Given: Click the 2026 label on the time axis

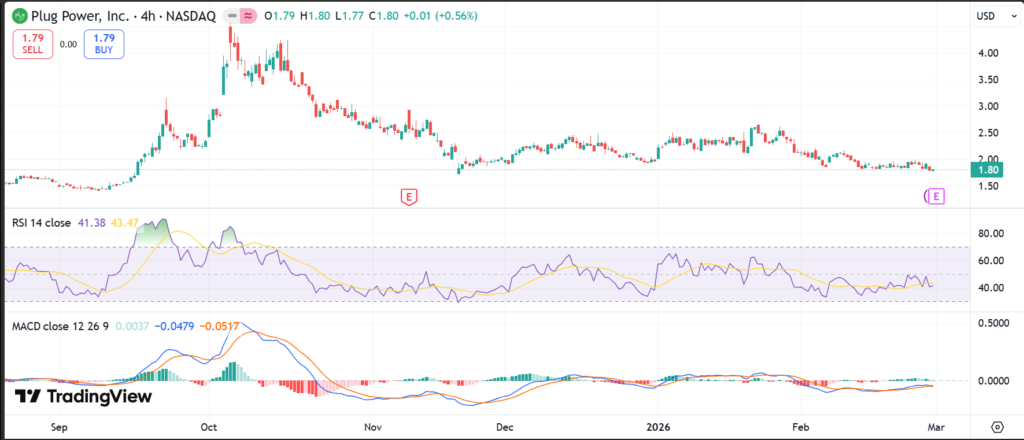Looking at the screenshot, I should [657, 426].
